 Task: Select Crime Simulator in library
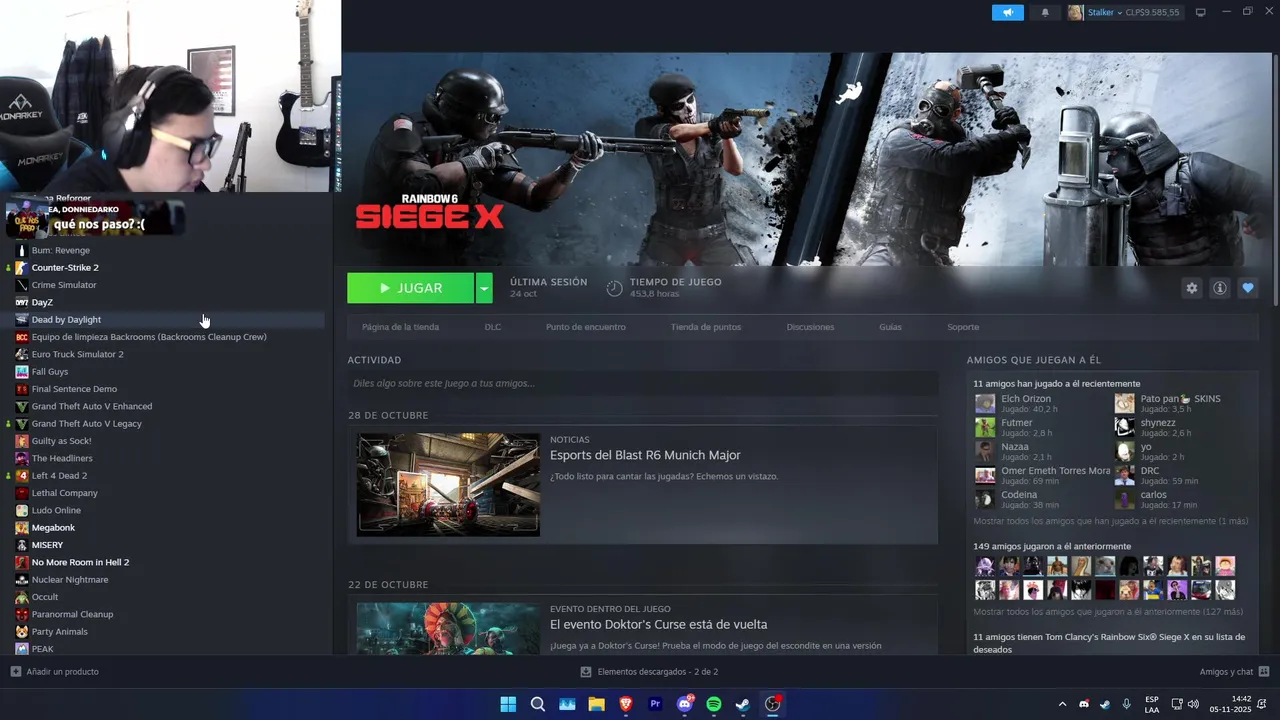pos(64,285)
